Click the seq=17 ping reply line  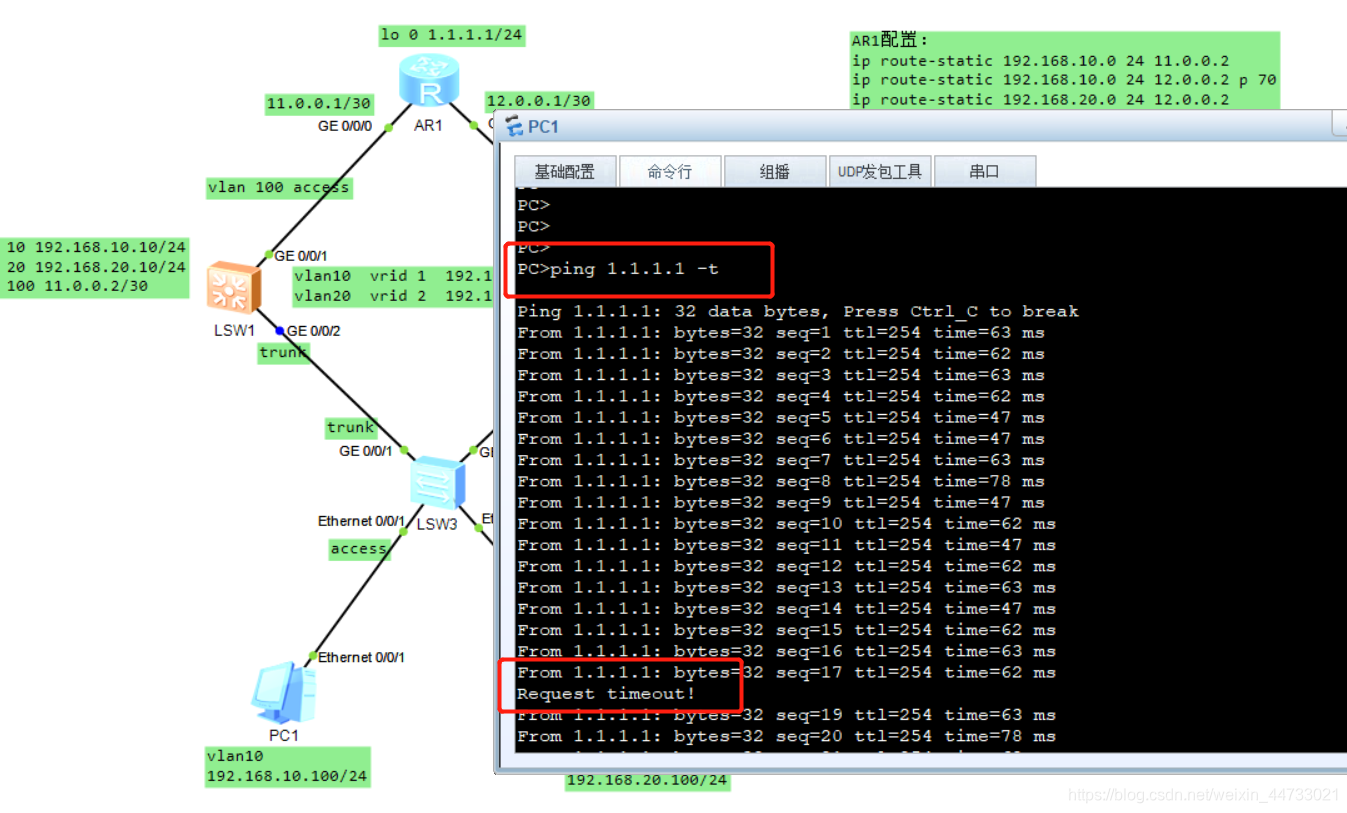click(786, 672)
